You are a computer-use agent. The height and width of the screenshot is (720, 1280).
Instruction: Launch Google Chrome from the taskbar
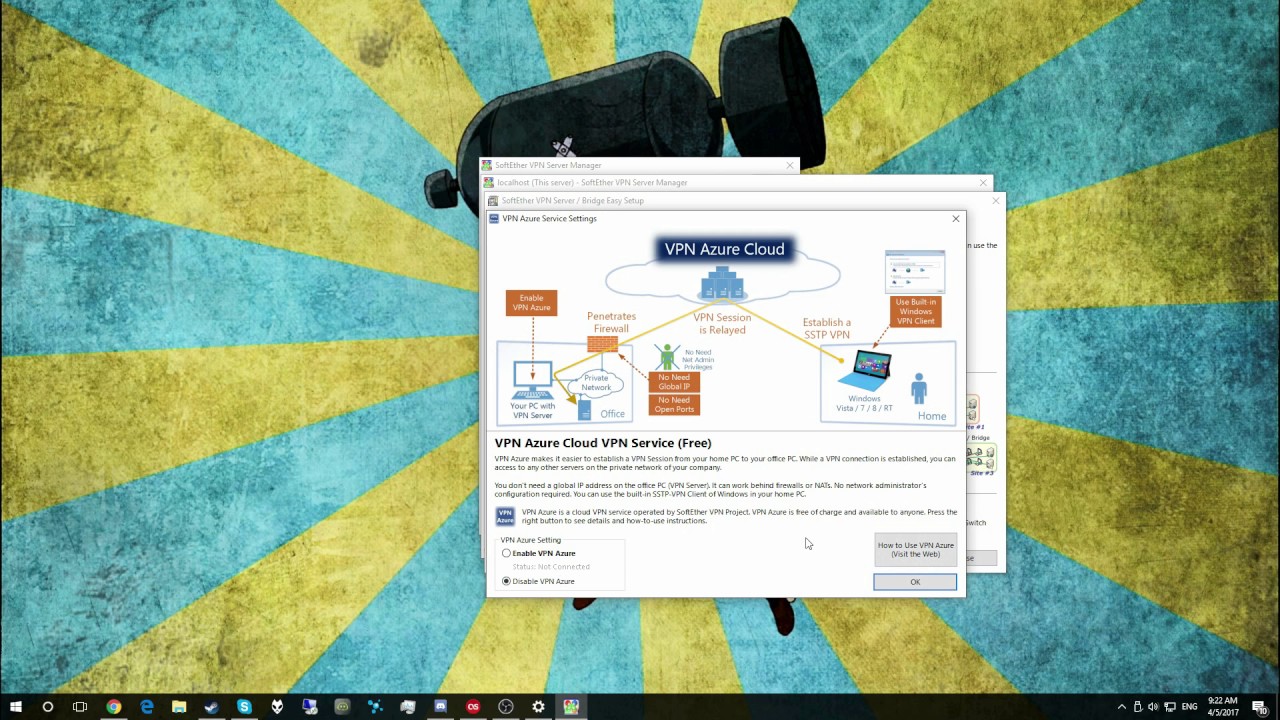[x=114, y=707]
